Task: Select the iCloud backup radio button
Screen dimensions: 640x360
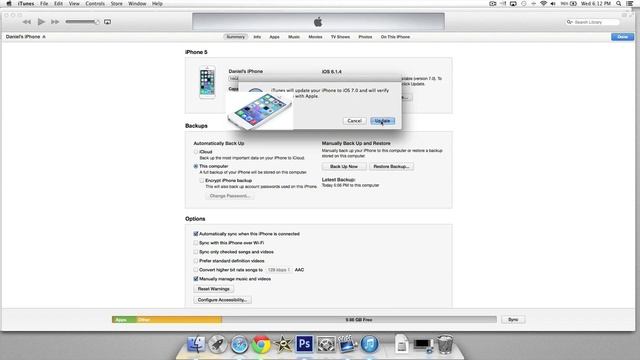Action: pyautogui.click(x=196, y=152)
